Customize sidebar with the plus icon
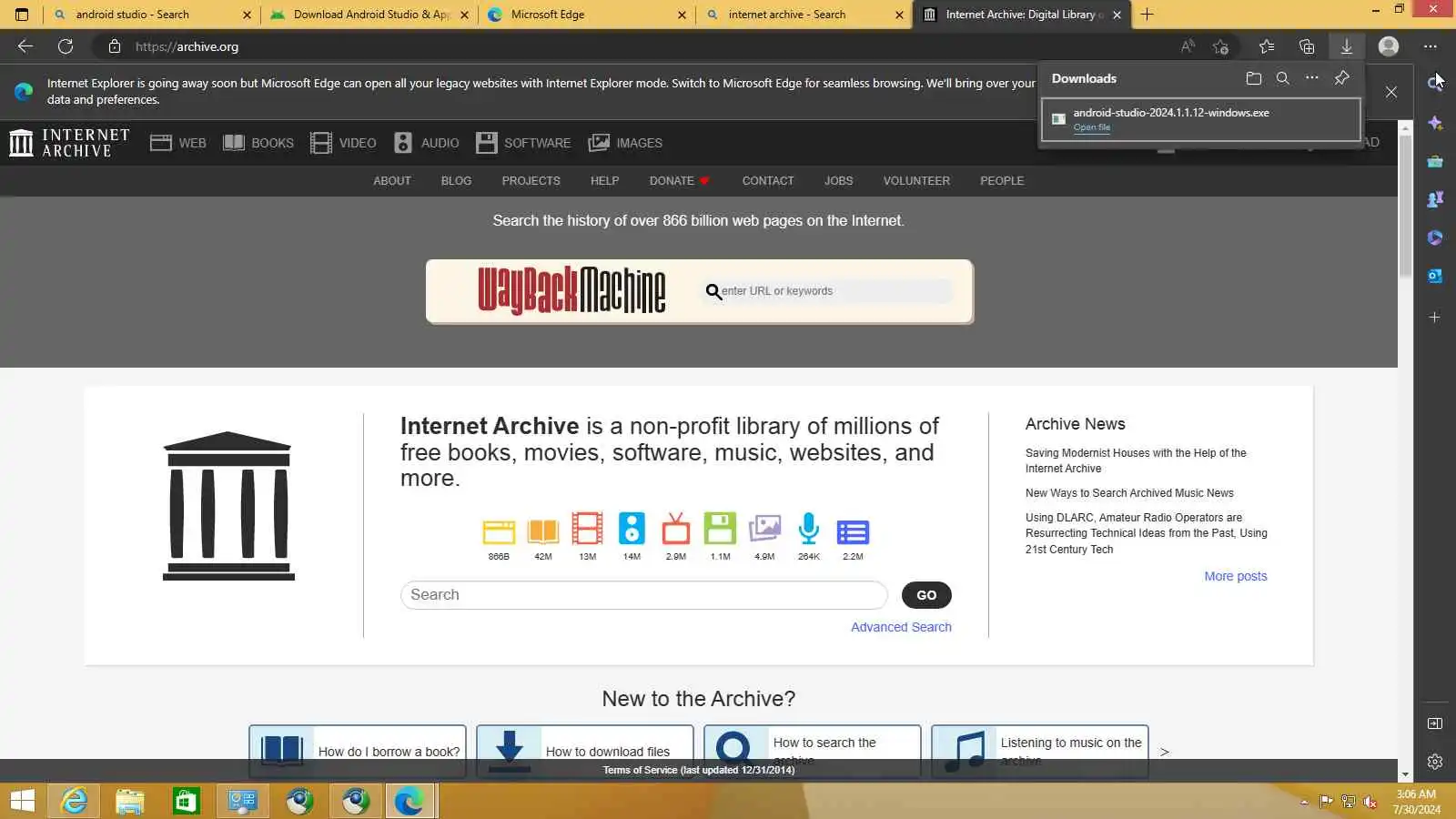Image resolution: width=1456 pixels, height=819 pixels. coord(1435,318)
